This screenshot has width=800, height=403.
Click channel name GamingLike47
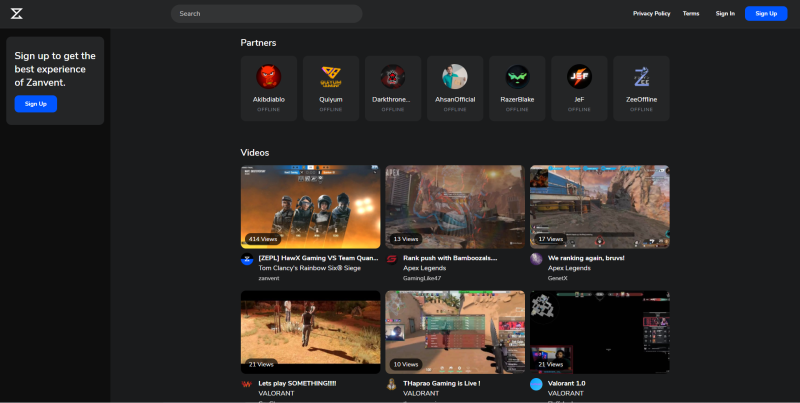pyautogui.click(x=422, y=278)
